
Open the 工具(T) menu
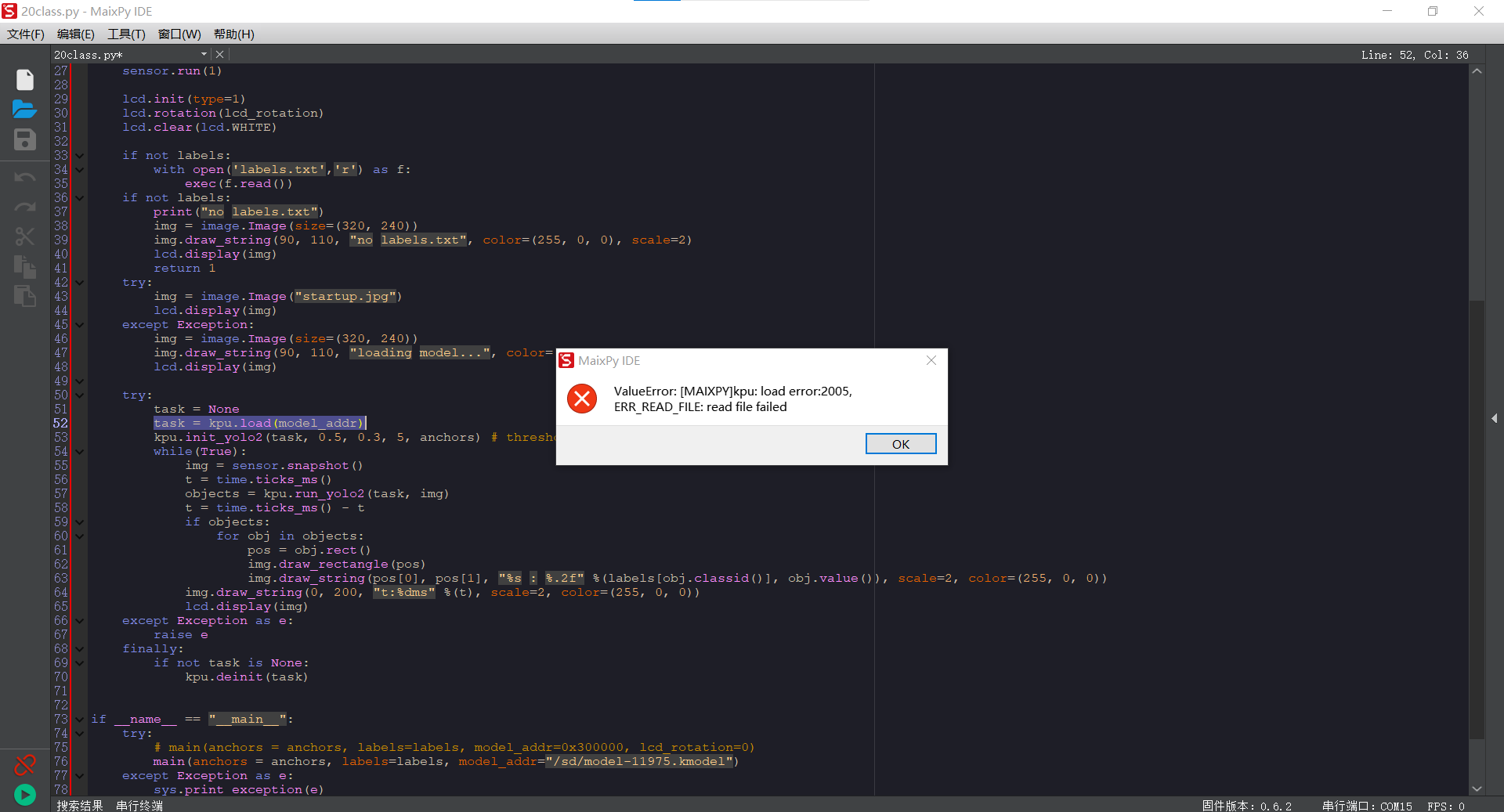click(x=126, y=34)
